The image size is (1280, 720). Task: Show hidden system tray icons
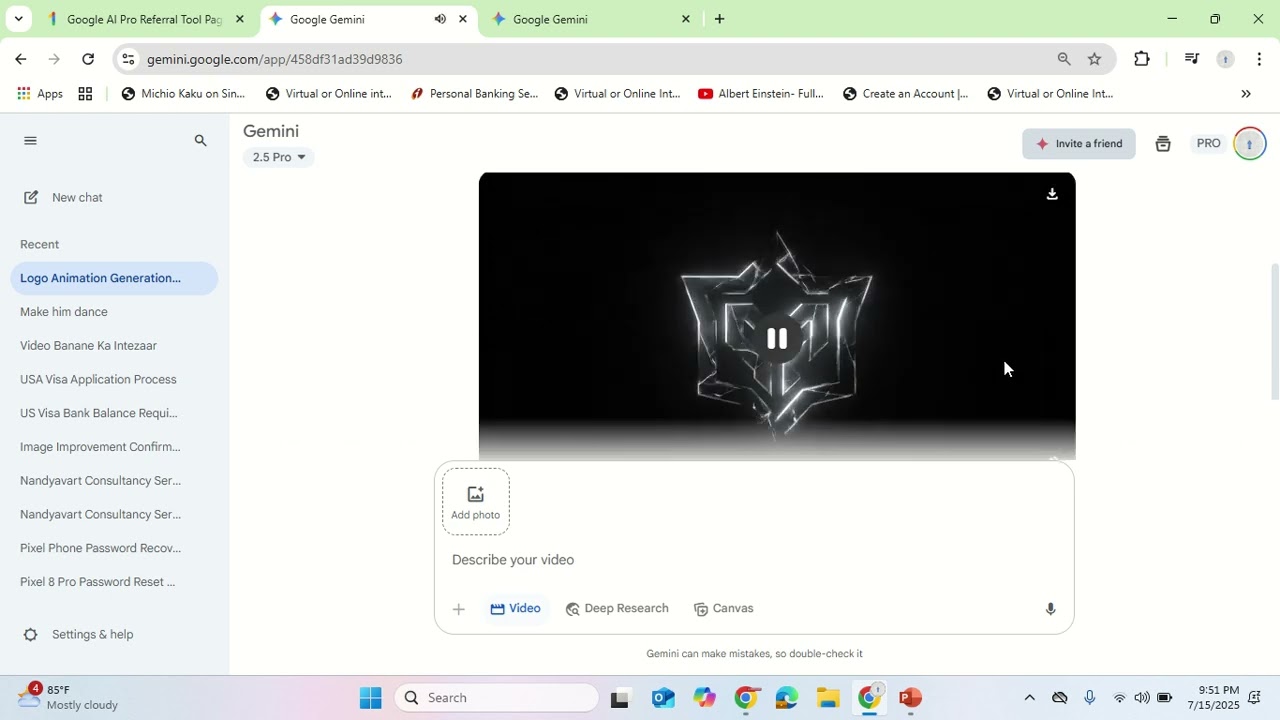(1029, 698)
